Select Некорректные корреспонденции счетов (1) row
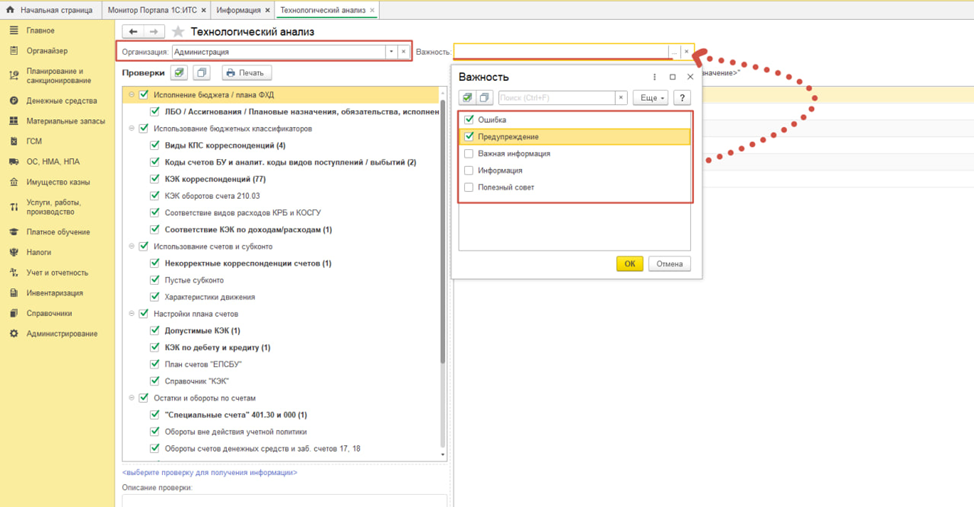 click(248, 263)
